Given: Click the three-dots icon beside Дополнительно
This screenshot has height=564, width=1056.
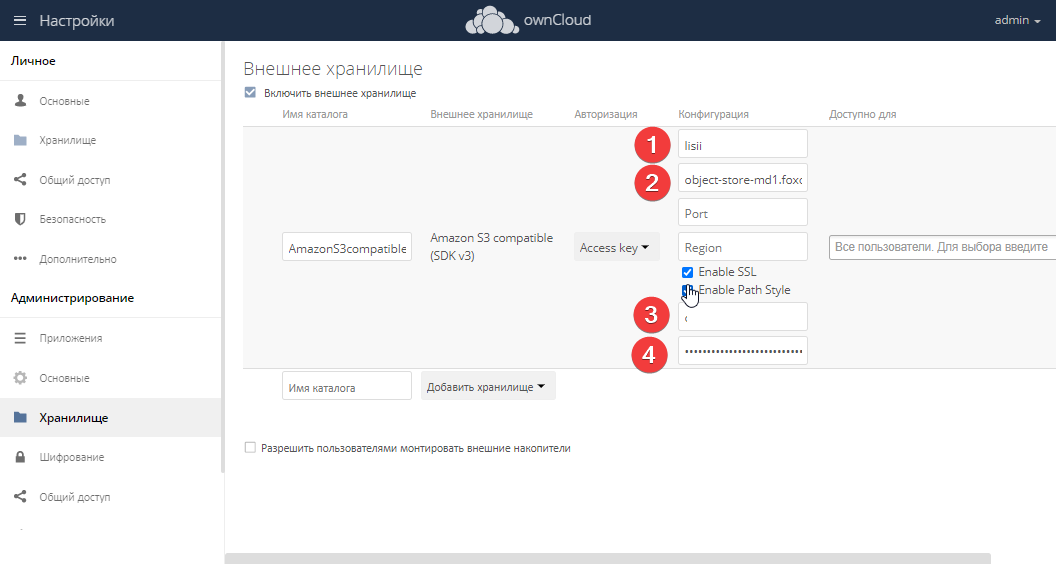Looking at the screenshot, I should click(20, 259).
